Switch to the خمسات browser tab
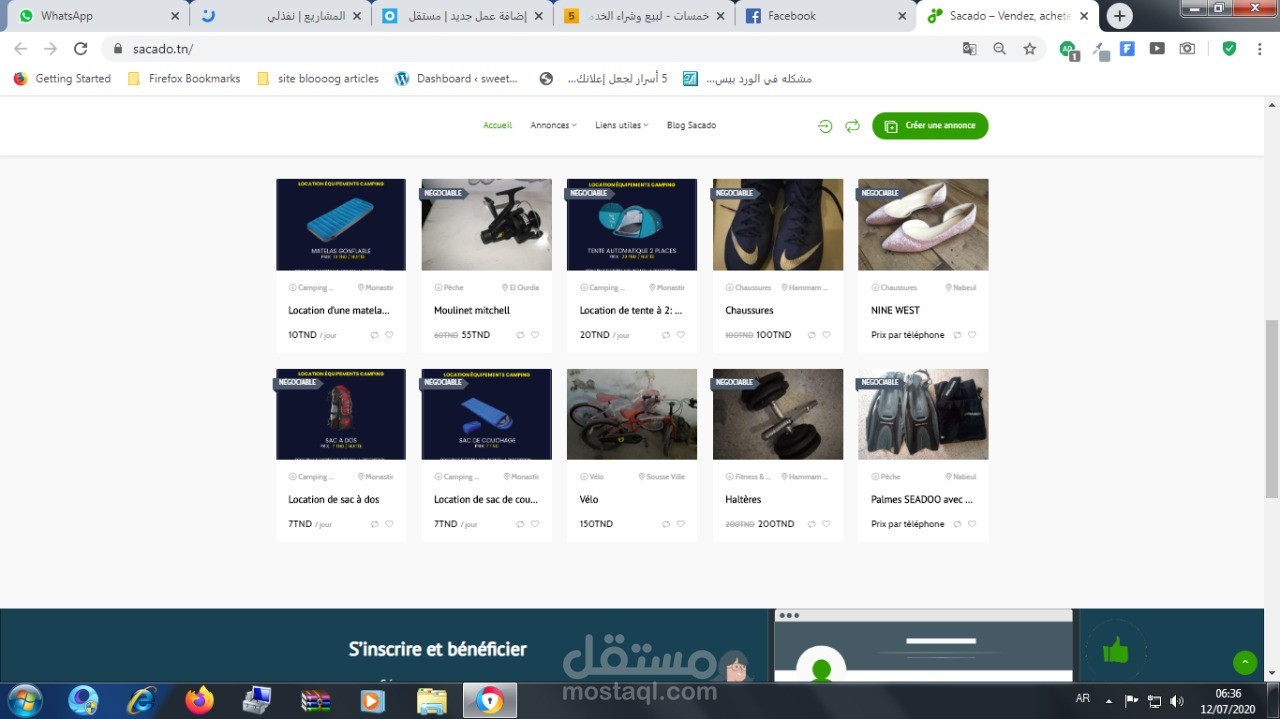Screen dimensions: 1280x719 [x=644, y=16]
